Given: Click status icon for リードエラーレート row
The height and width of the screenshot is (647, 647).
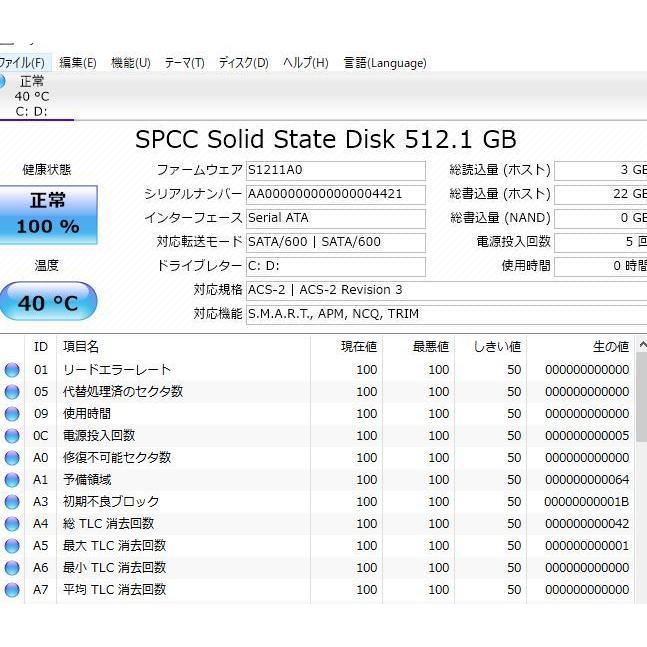Looking at the screenshot, I should [x=12, y=370].
